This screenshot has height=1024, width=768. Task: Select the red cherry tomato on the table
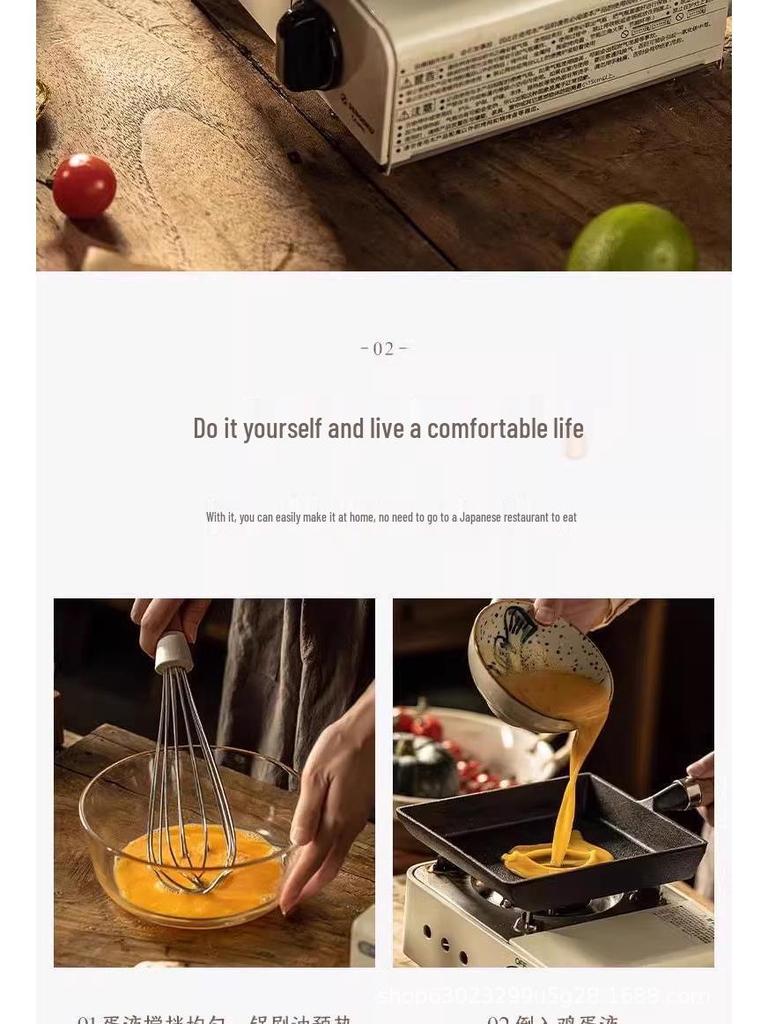tap(84, 185)
